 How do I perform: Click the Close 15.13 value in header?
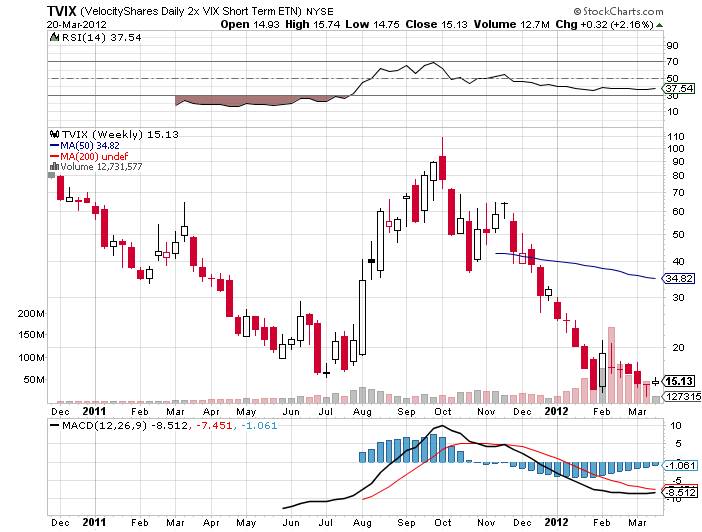pos(437,25)
